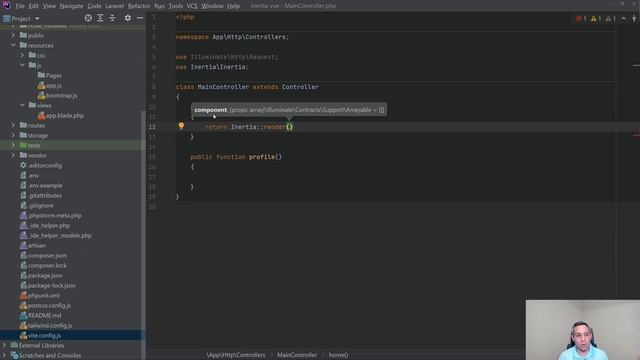Viewport: 640px width, 360px height.
Task: Select package.json file
Action: click(45, 276)
